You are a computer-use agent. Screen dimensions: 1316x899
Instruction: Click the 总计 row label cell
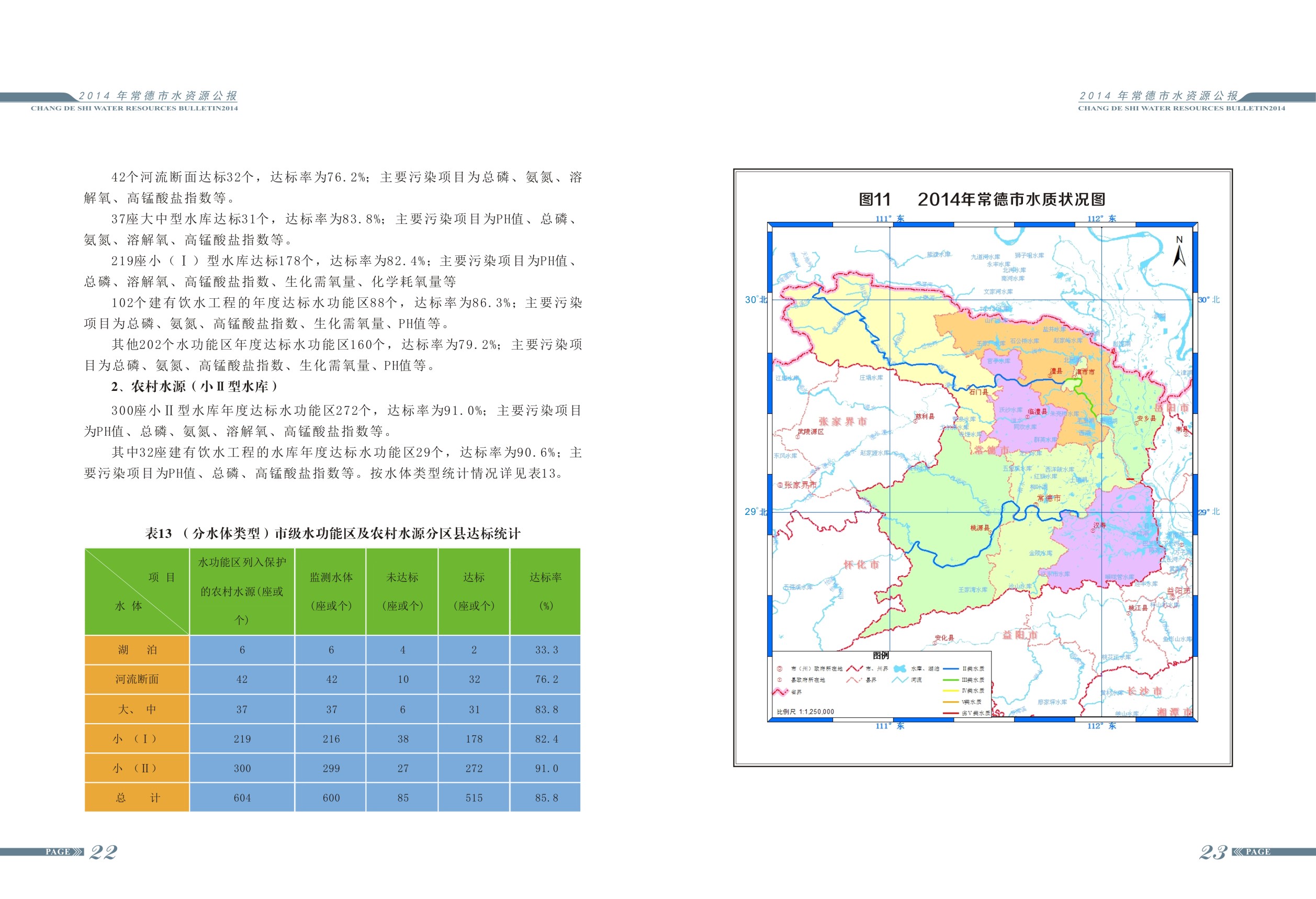tap(137, 797)
